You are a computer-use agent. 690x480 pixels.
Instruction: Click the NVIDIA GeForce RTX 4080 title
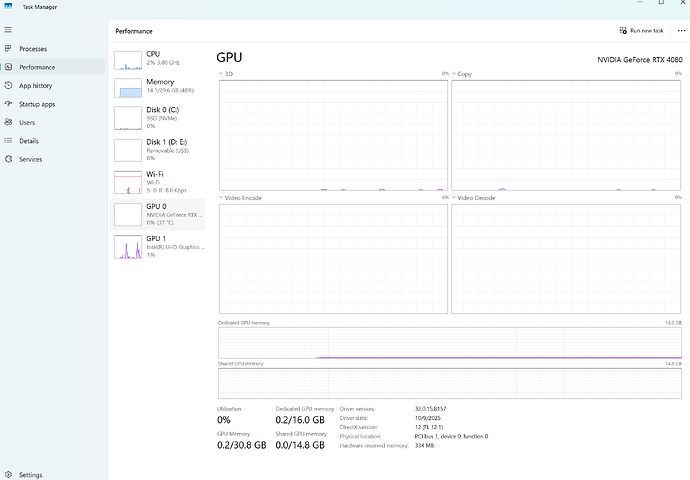[x=640, y=60]
